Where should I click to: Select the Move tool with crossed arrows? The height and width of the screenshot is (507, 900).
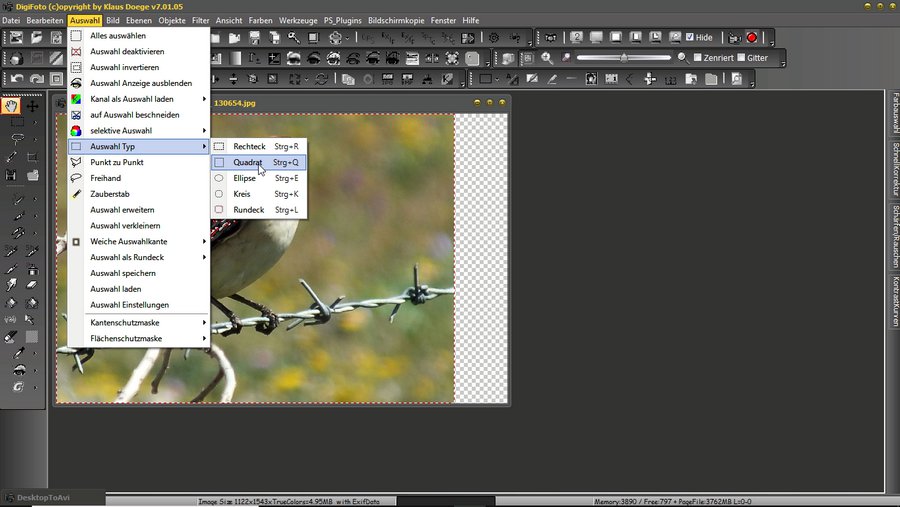(33, 106)
